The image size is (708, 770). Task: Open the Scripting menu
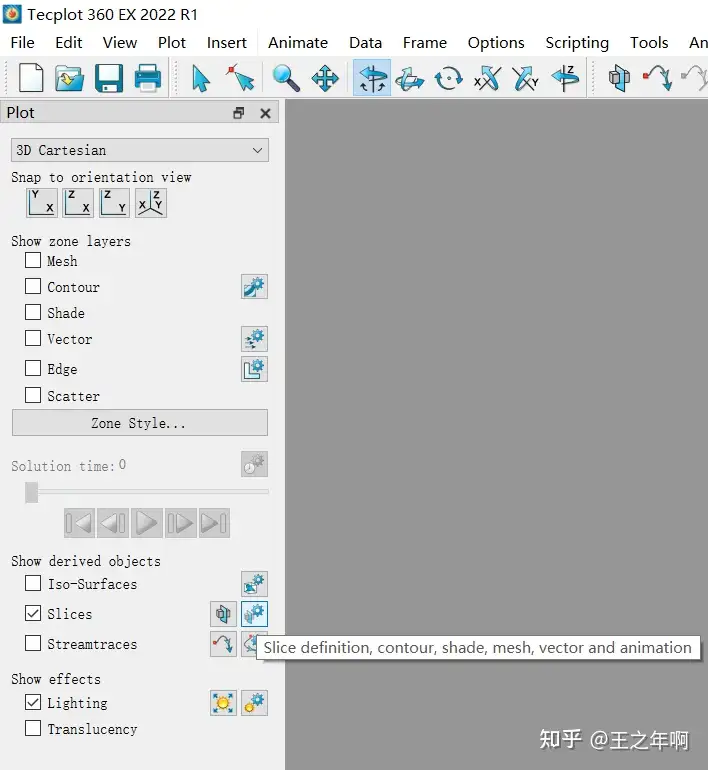point(577,43)
